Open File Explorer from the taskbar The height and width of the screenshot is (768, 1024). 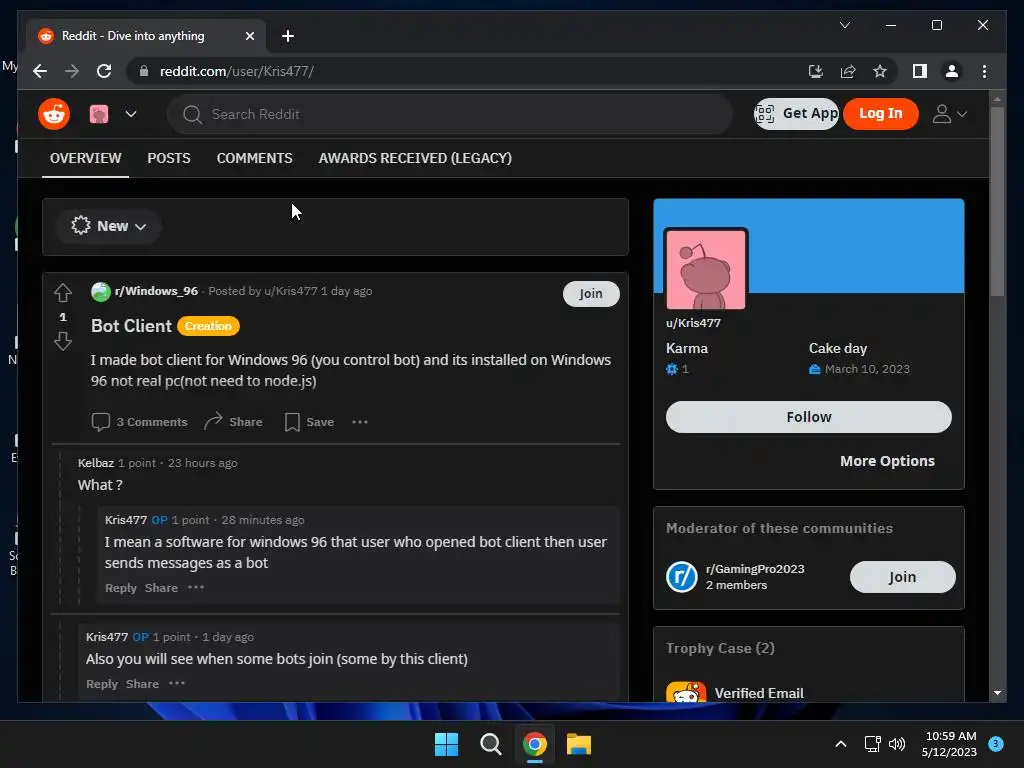(x=579, y=744)
